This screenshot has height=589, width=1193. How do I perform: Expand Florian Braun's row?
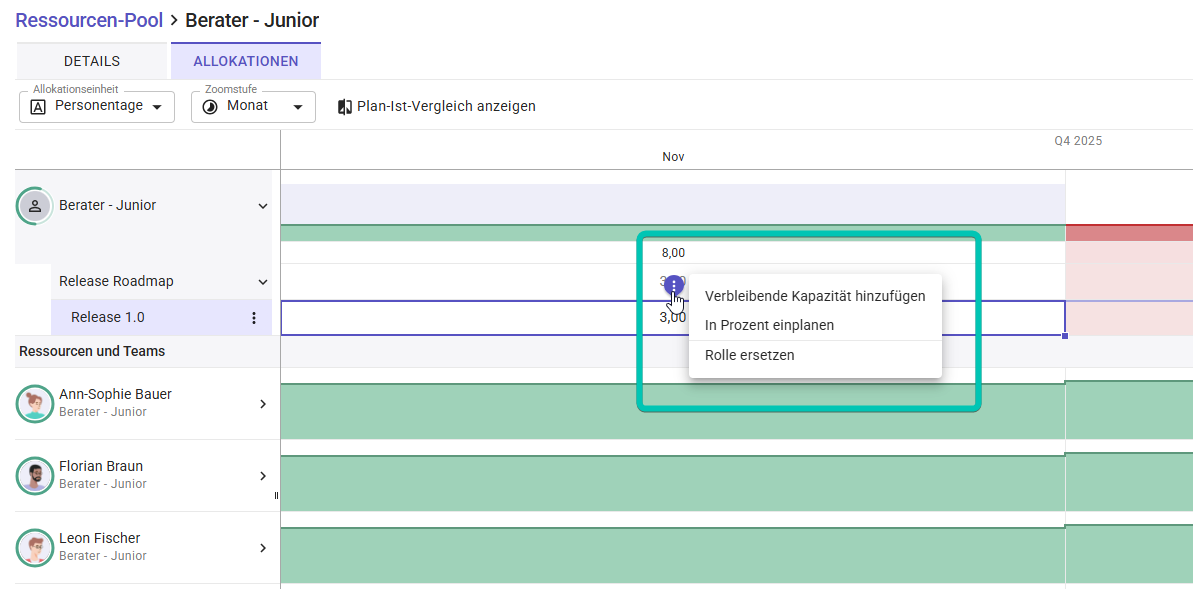[x=263, y=476]
